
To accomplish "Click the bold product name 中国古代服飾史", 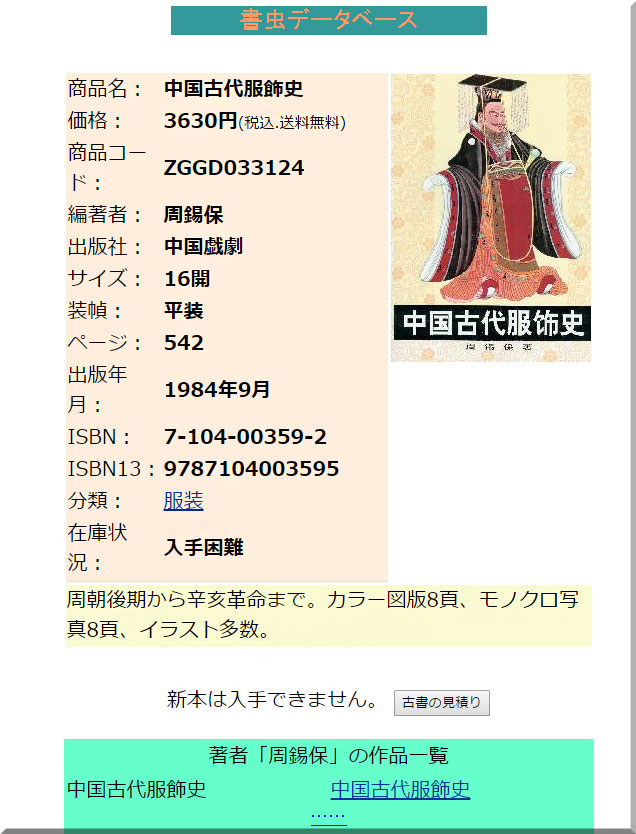I will point(233,88).
